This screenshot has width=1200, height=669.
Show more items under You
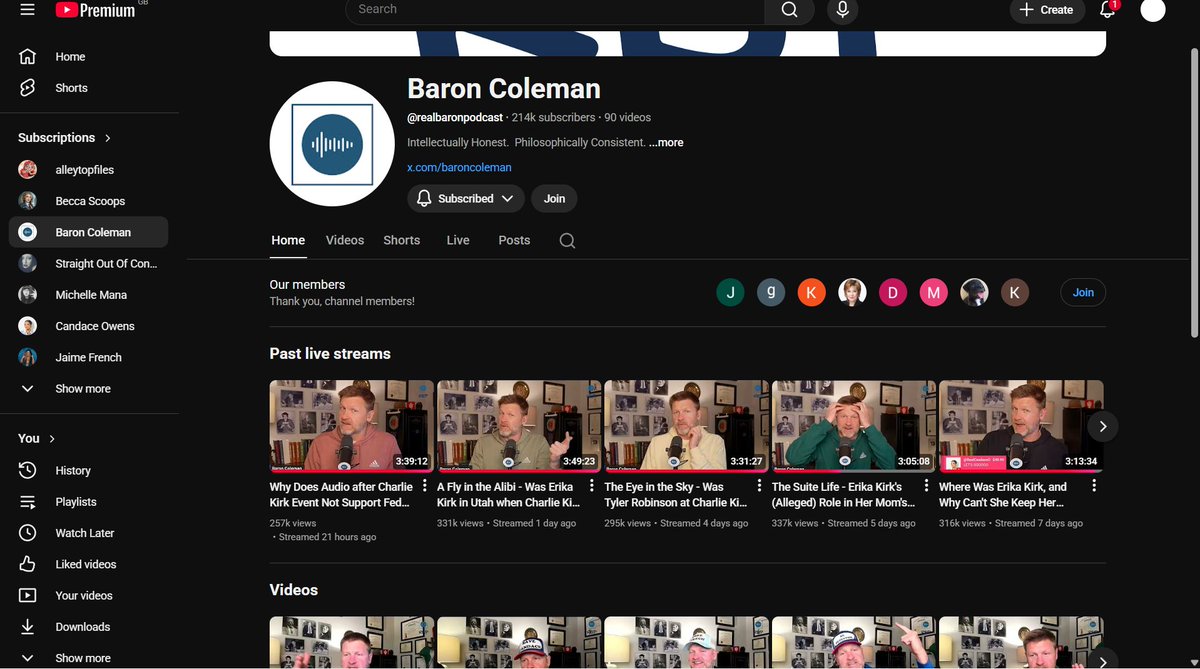click(89, 658)
